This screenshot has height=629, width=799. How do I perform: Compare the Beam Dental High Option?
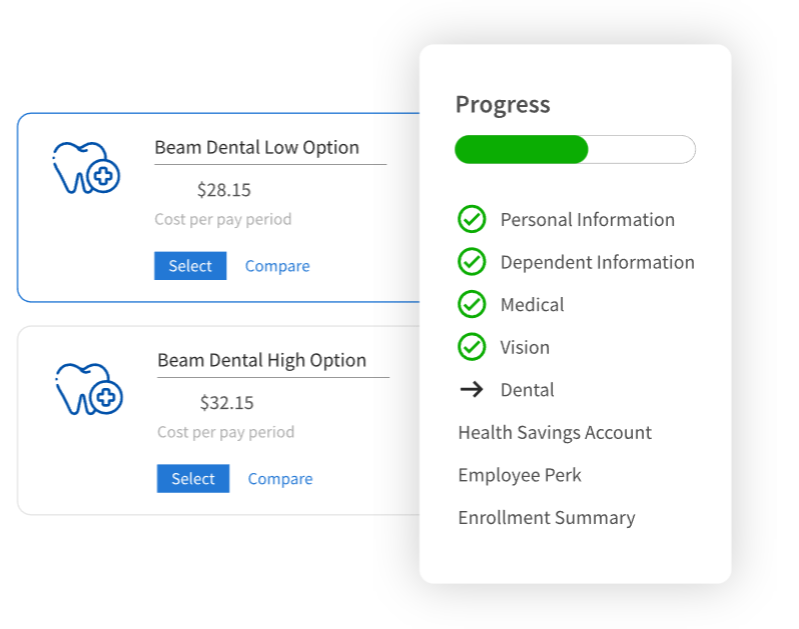point(280,479)
